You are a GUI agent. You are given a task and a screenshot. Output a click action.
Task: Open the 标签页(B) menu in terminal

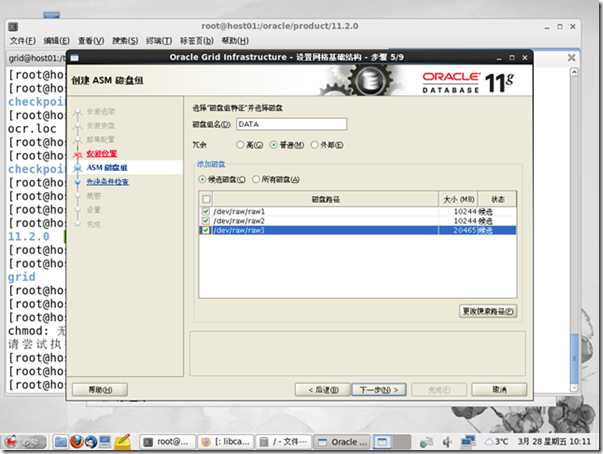[x=197, y=41]
